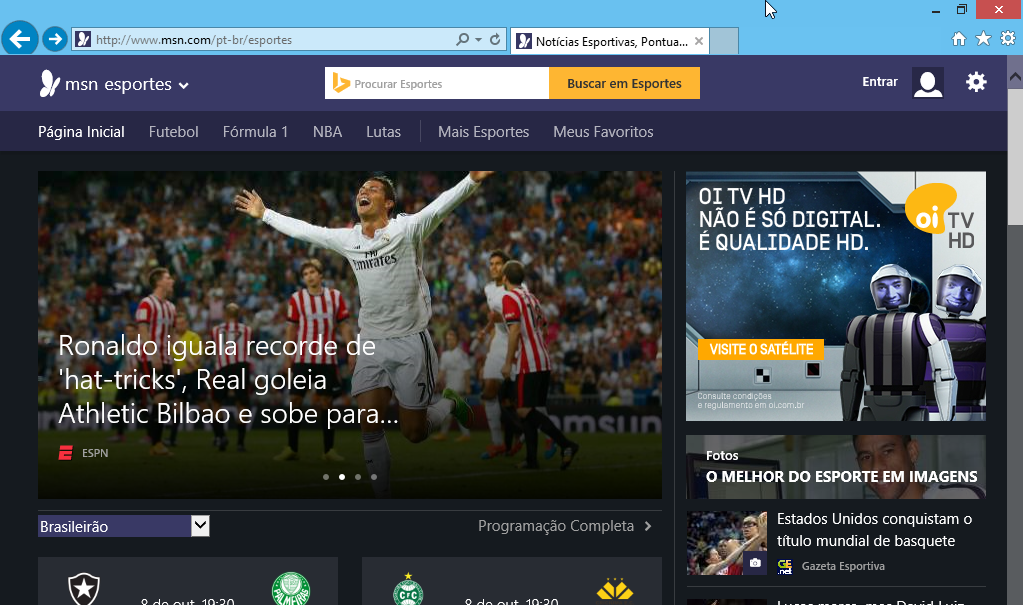Open the Meus Favoritos nav item
The width and height of the screenshot is (1023, 605).
coord(603,132)
